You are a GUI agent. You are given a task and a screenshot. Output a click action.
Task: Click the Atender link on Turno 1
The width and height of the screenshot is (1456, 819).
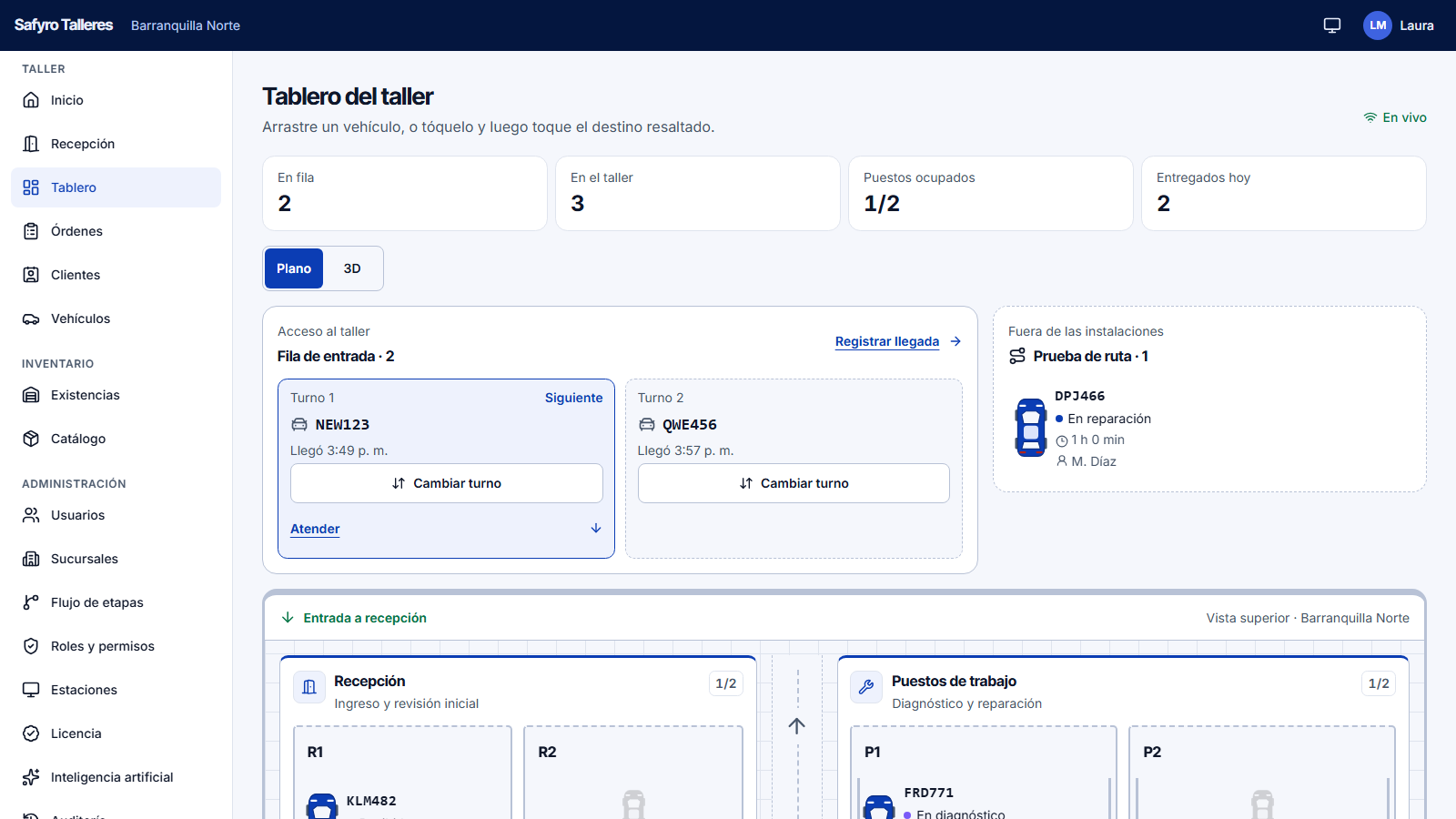(x=315, y=529)
